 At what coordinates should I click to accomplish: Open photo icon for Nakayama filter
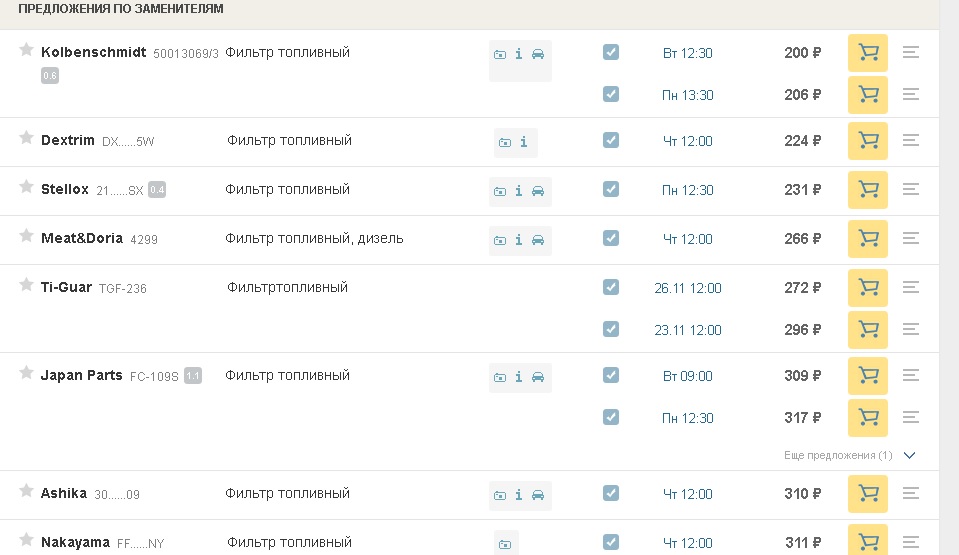505,544
